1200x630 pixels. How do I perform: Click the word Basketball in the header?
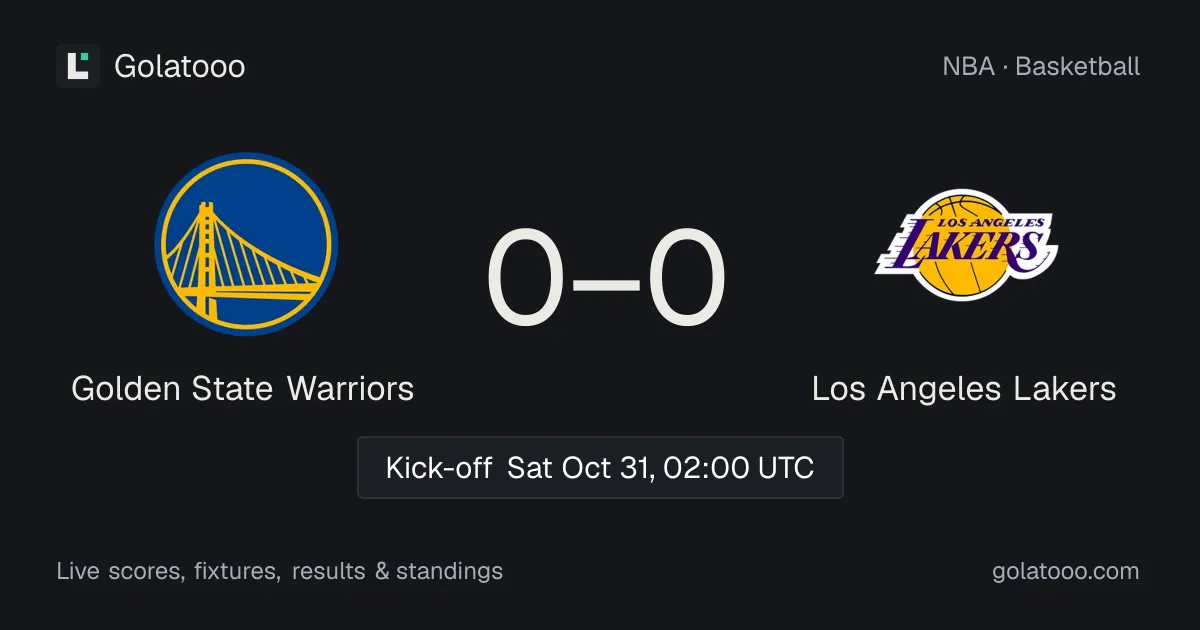click(1078, 66)
